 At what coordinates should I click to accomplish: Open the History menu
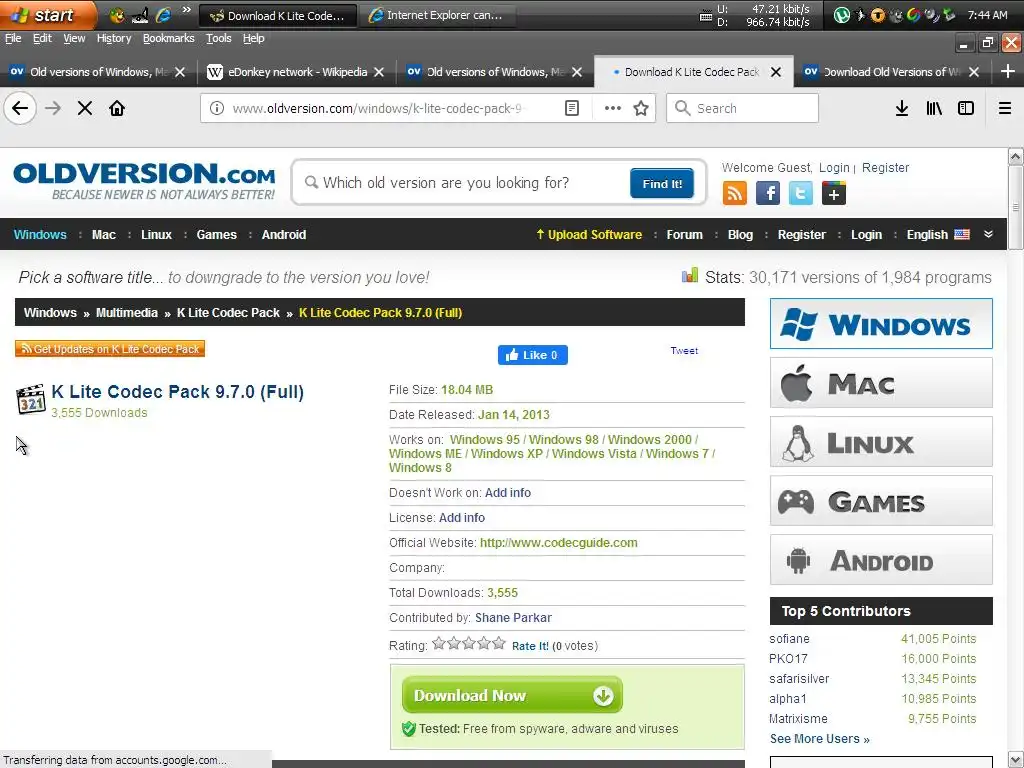click(114, 38)
